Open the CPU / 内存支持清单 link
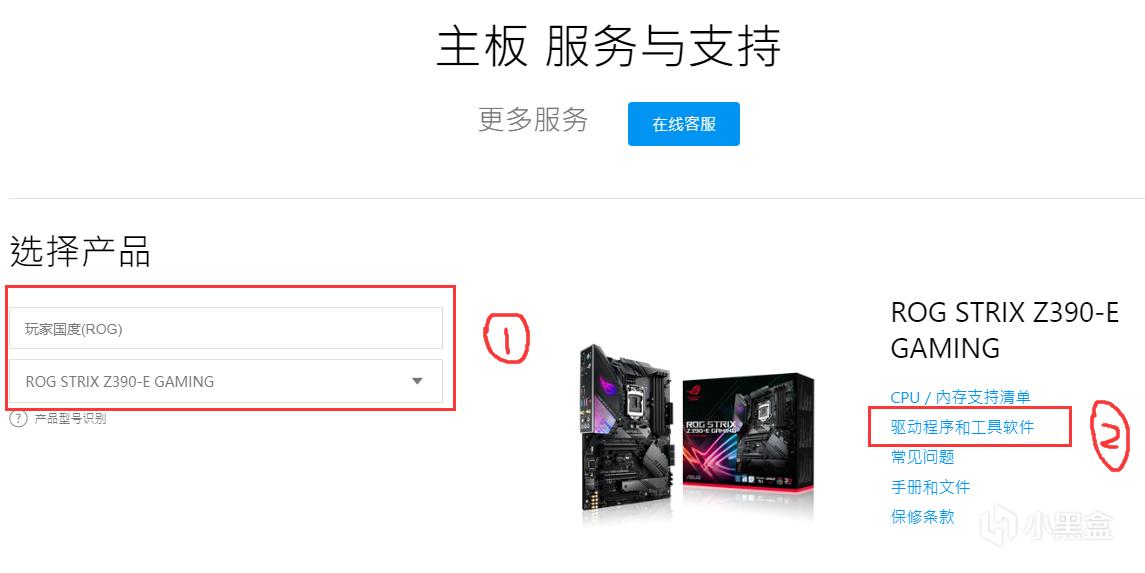 960,397
